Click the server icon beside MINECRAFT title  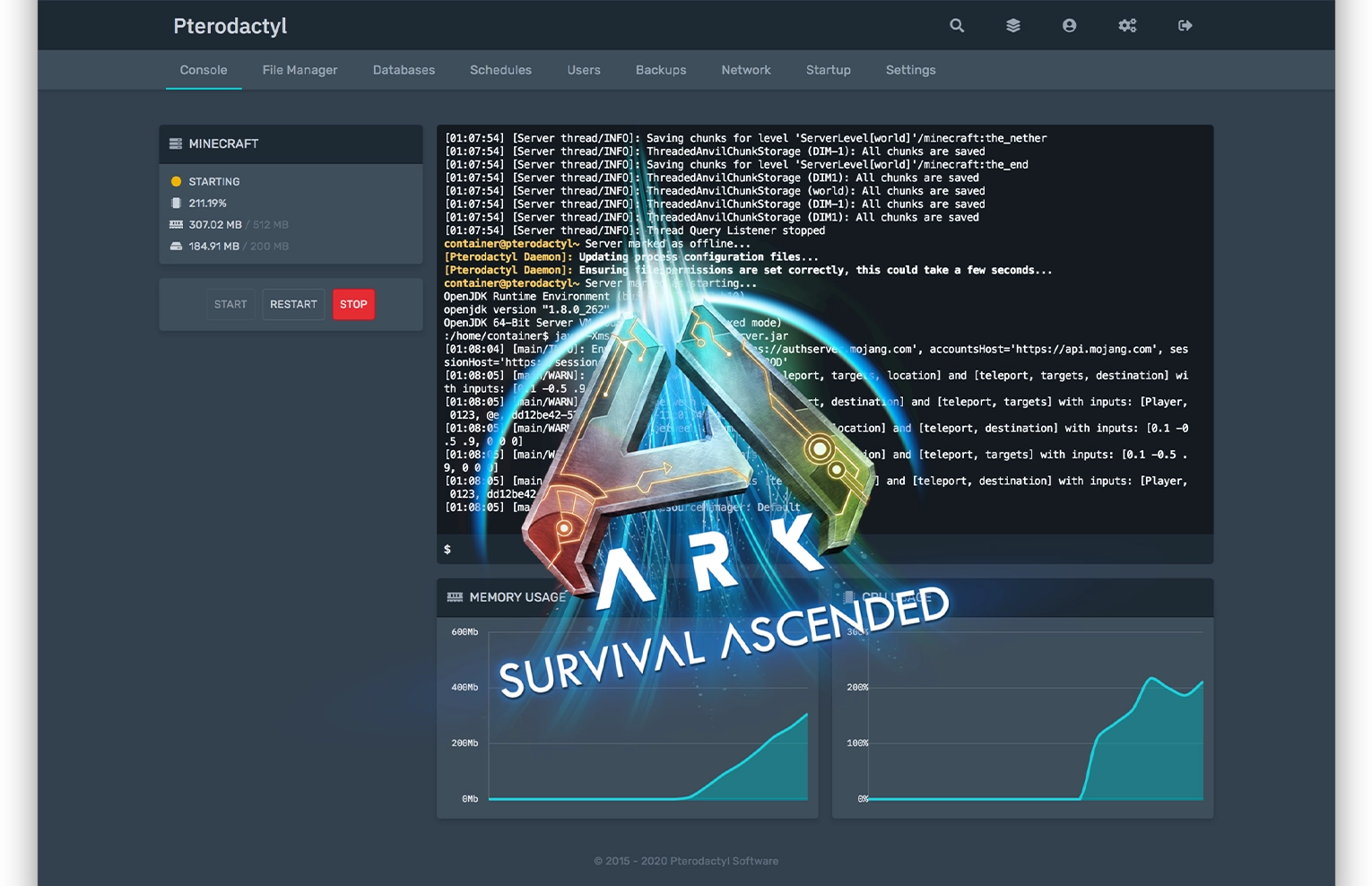[x=176, y=143]
